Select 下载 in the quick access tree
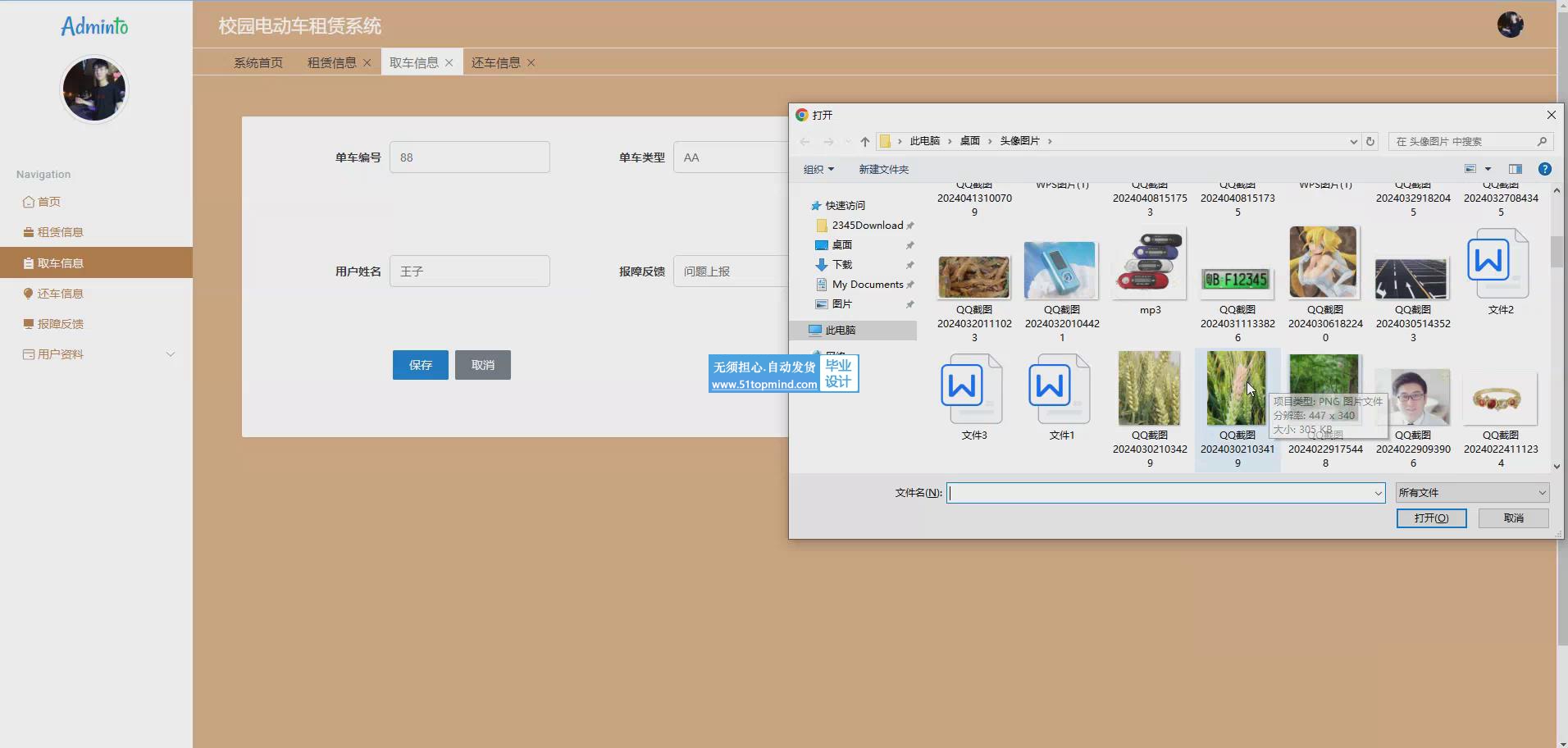 pyautogui.click(x=841, y=265)
